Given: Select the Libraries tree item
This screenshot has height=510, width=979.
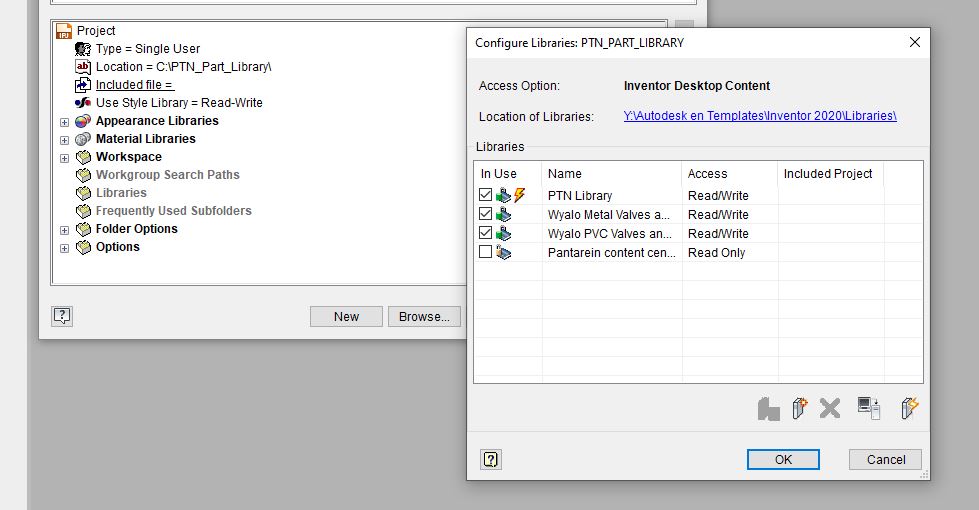Looking at the screenshot, I should tap(121, 193).
